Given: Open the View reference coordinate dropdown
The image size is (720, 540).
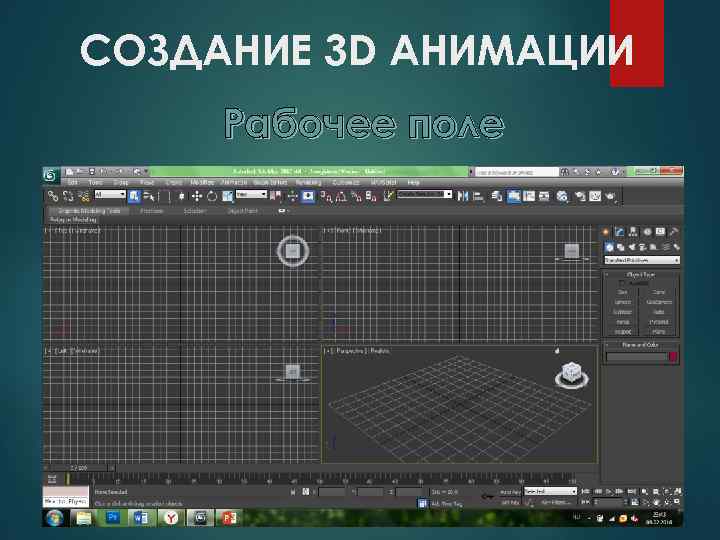Looking at the screenshot, I should click(251, 194).
